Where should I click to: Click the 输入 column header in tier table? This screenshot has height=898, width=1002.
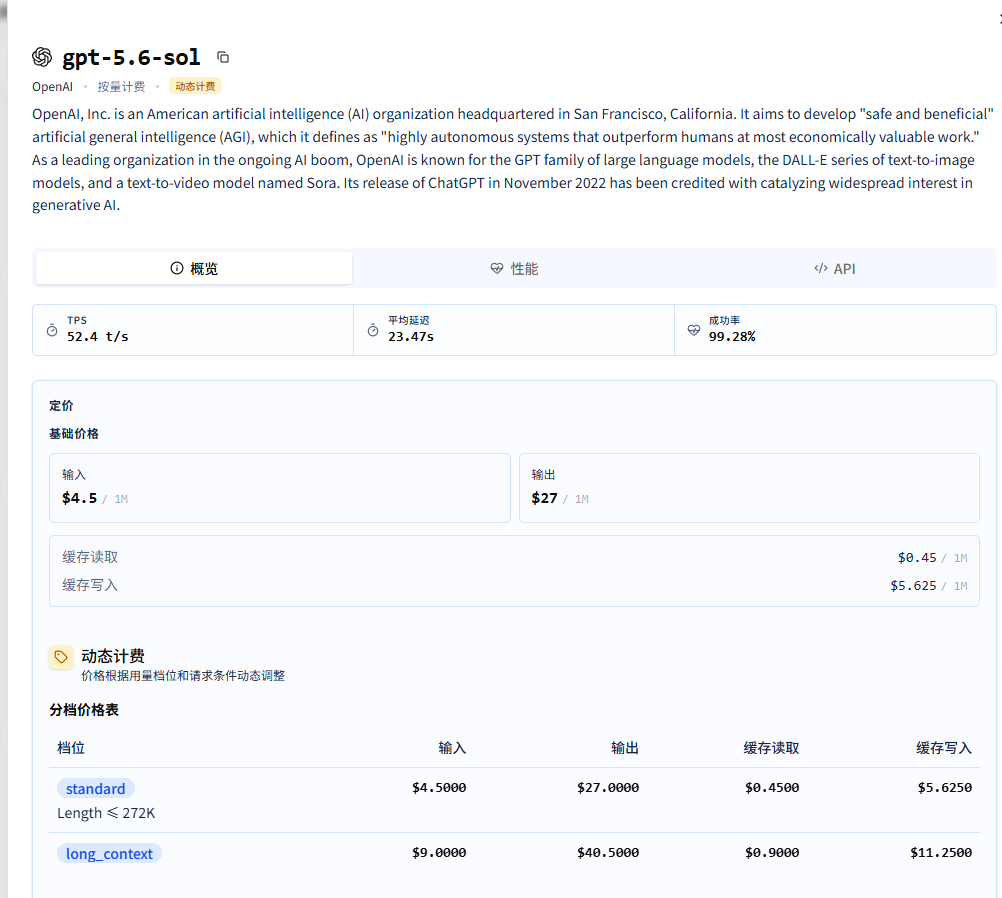click(x=452, y=748)
